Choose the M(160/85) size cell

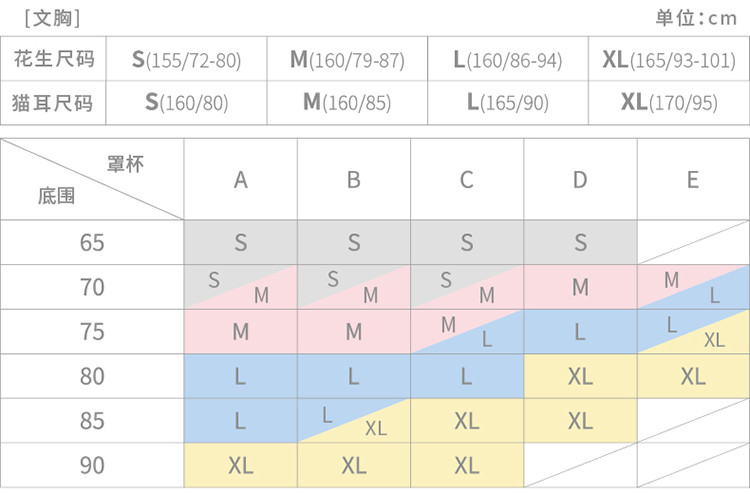[347, 102]
